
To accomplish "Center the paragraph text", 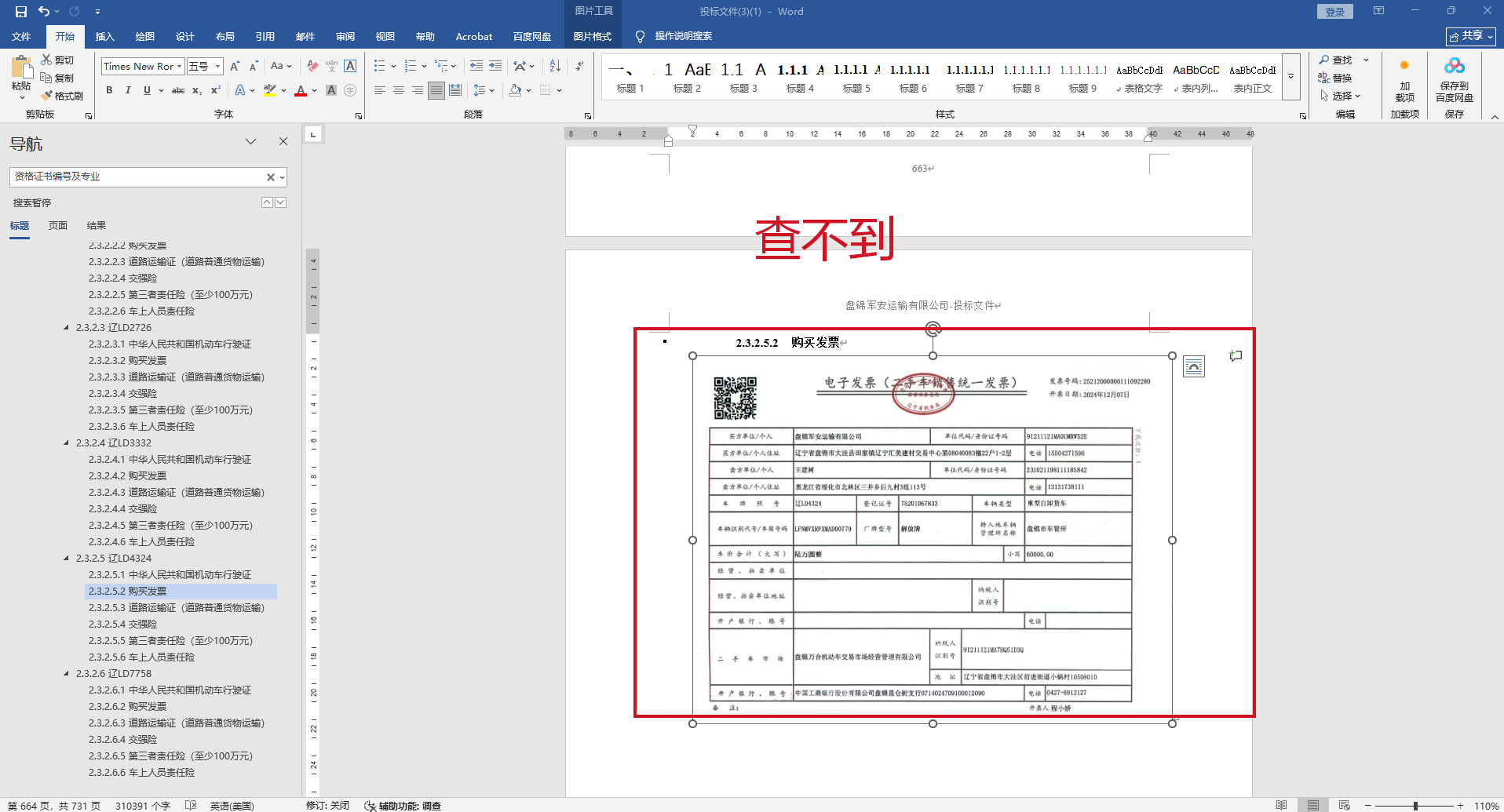I will point(398,90).
